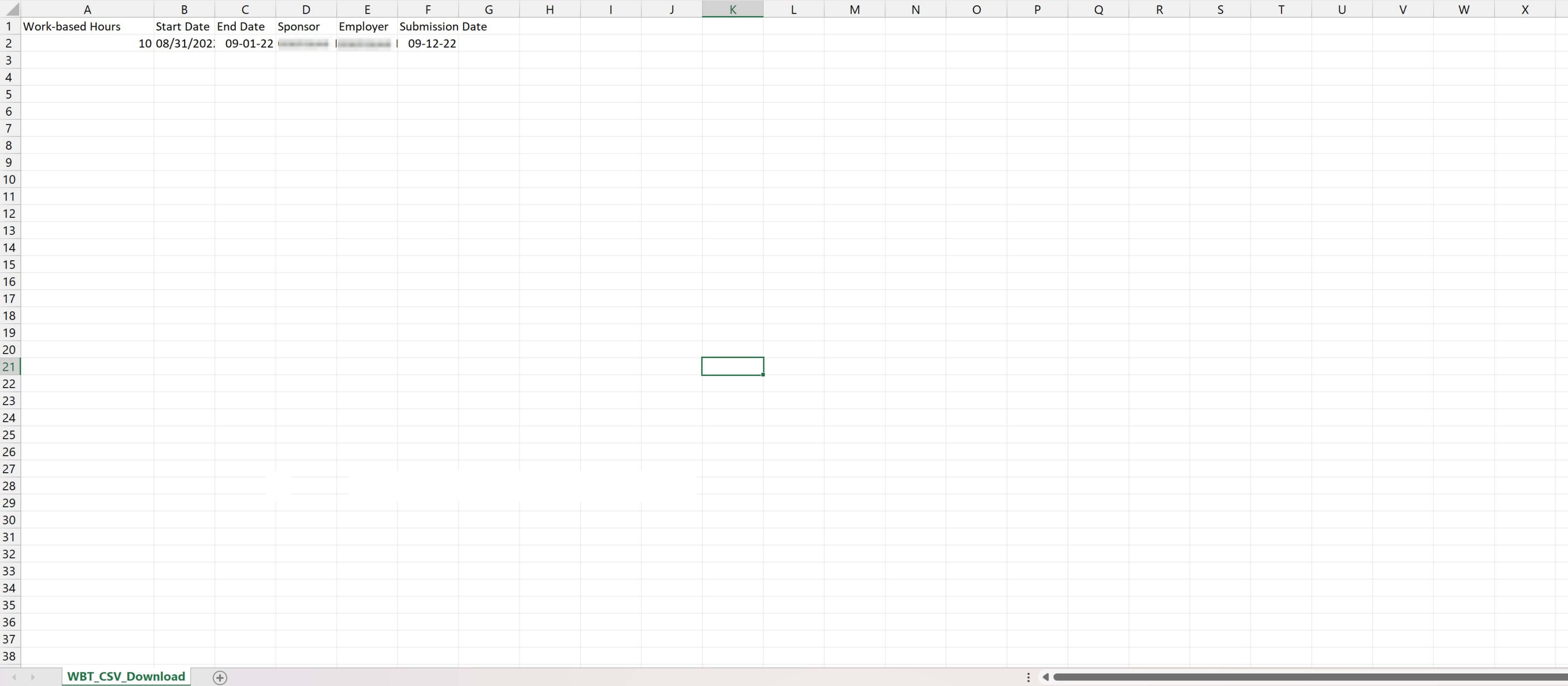Click next sheet navigation arrow

pos(33,677)
